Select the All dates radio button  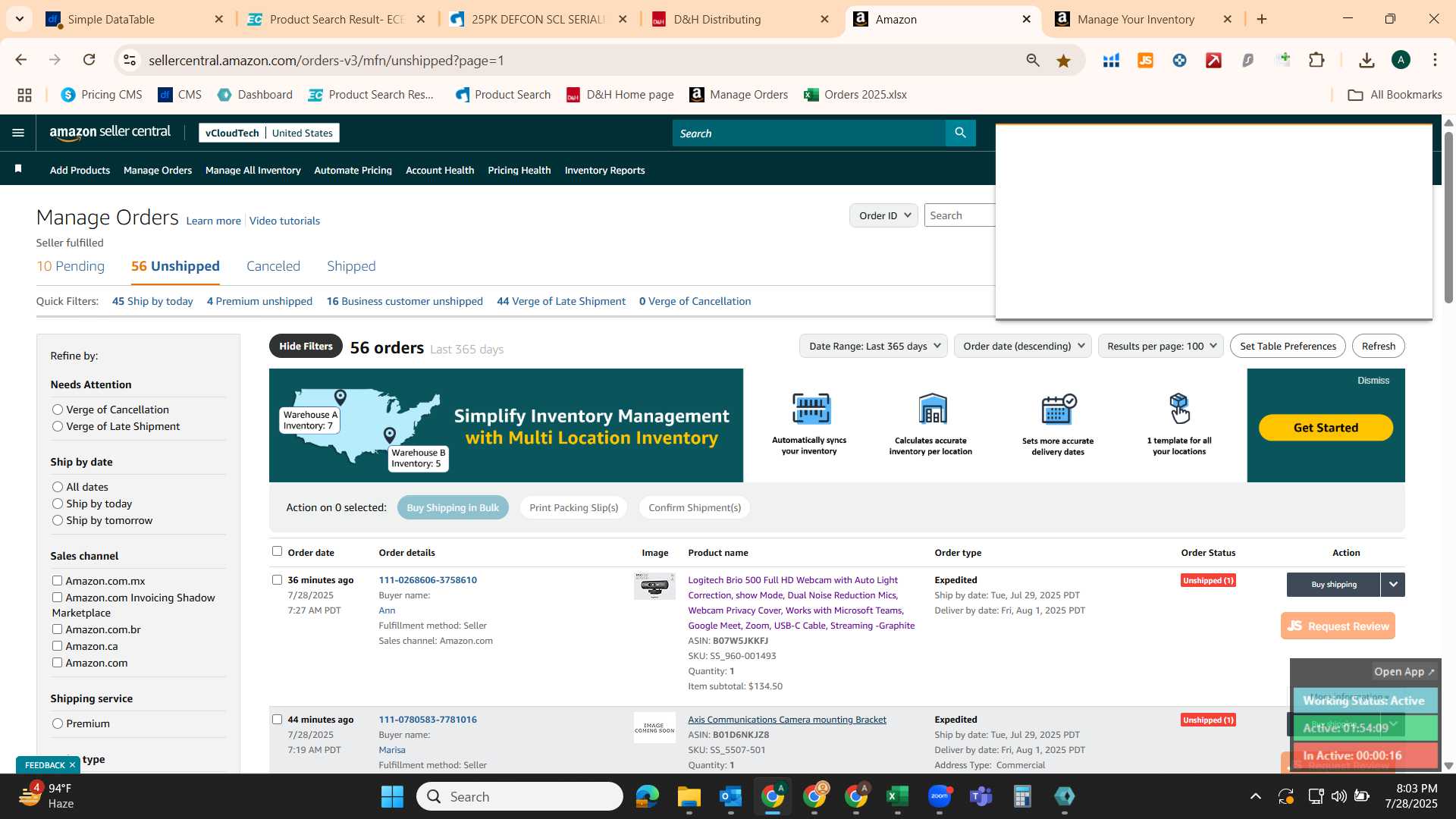click(x=58, y=487)
